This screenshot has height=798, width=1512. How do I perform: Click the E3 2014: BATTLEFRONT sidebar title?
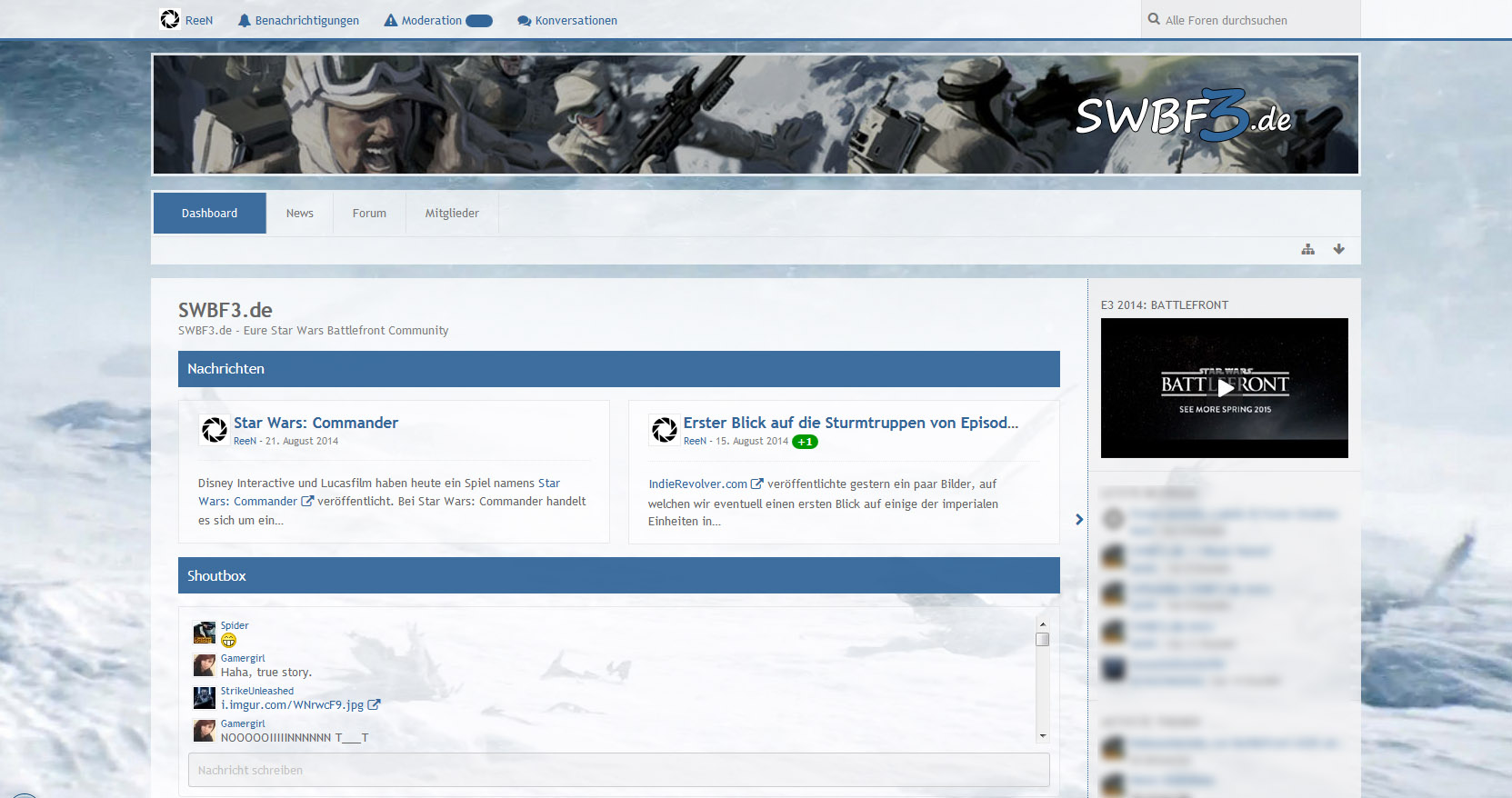tap(1165, 305)
